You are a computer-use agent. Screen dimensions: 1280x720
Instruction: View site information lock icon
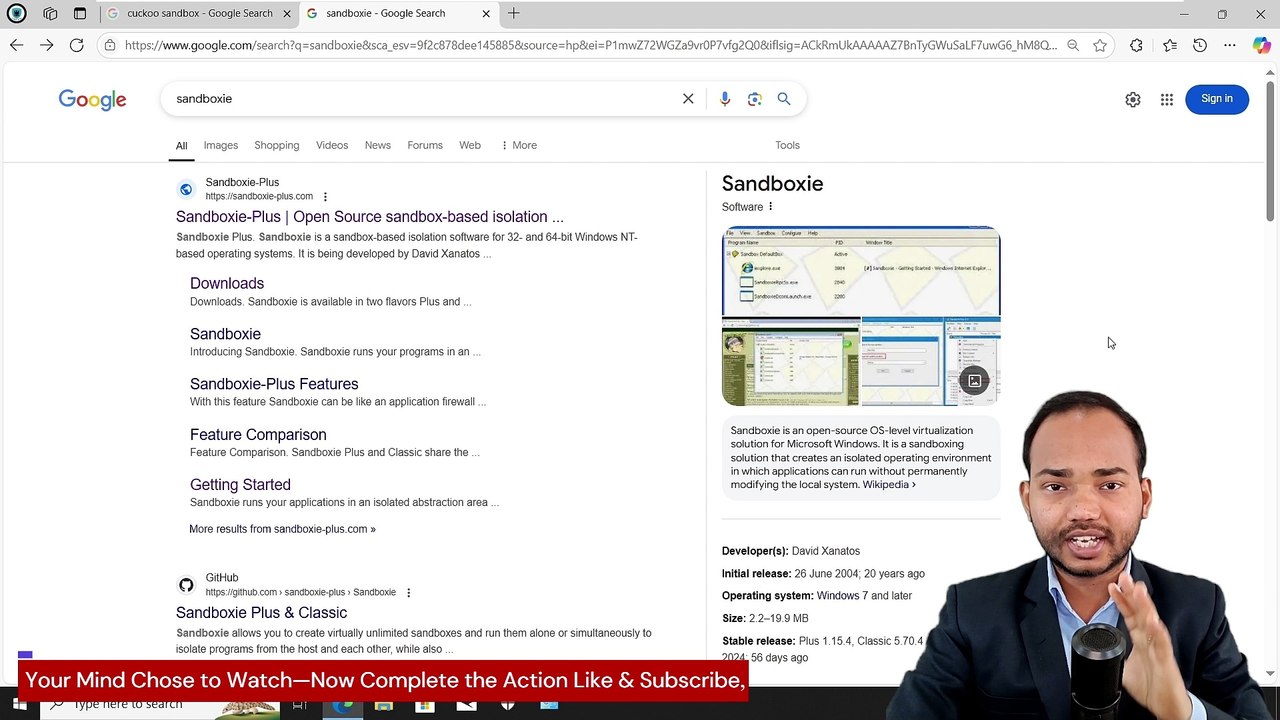pos(110,45)
